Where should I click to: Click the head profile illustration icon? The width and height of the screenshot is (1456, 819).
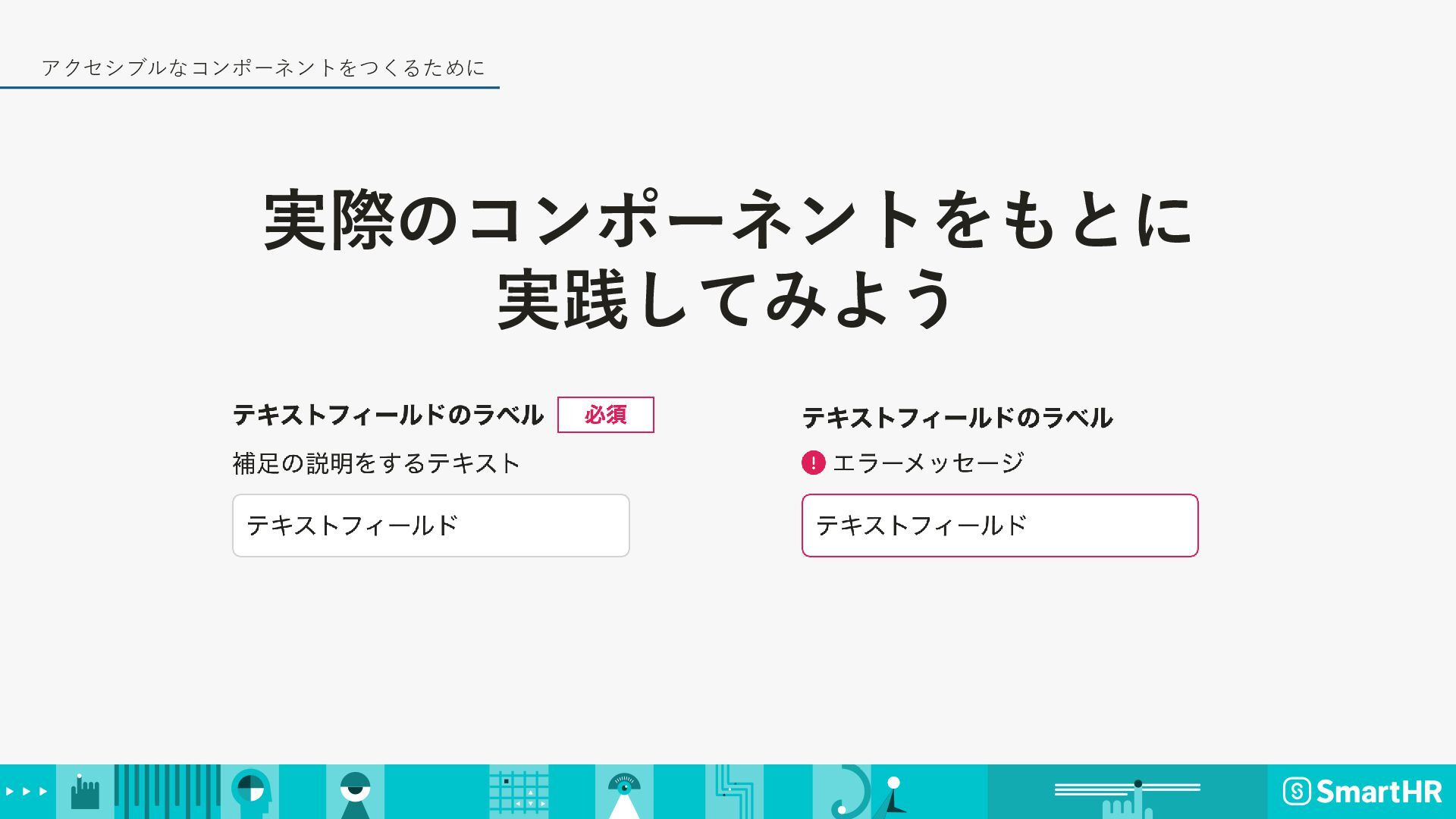(250, 792)
